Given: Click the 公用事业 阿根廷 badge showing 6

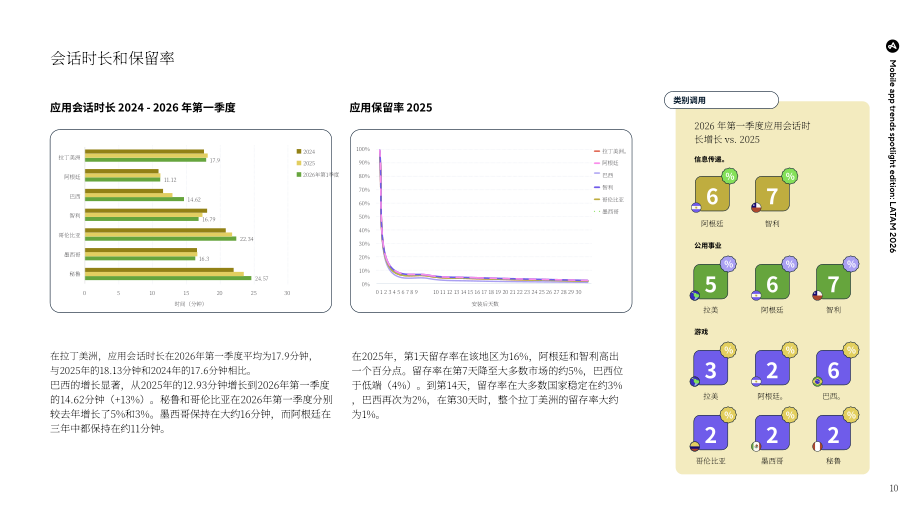Looking at the screenshot, I should [x=772, y=282].
